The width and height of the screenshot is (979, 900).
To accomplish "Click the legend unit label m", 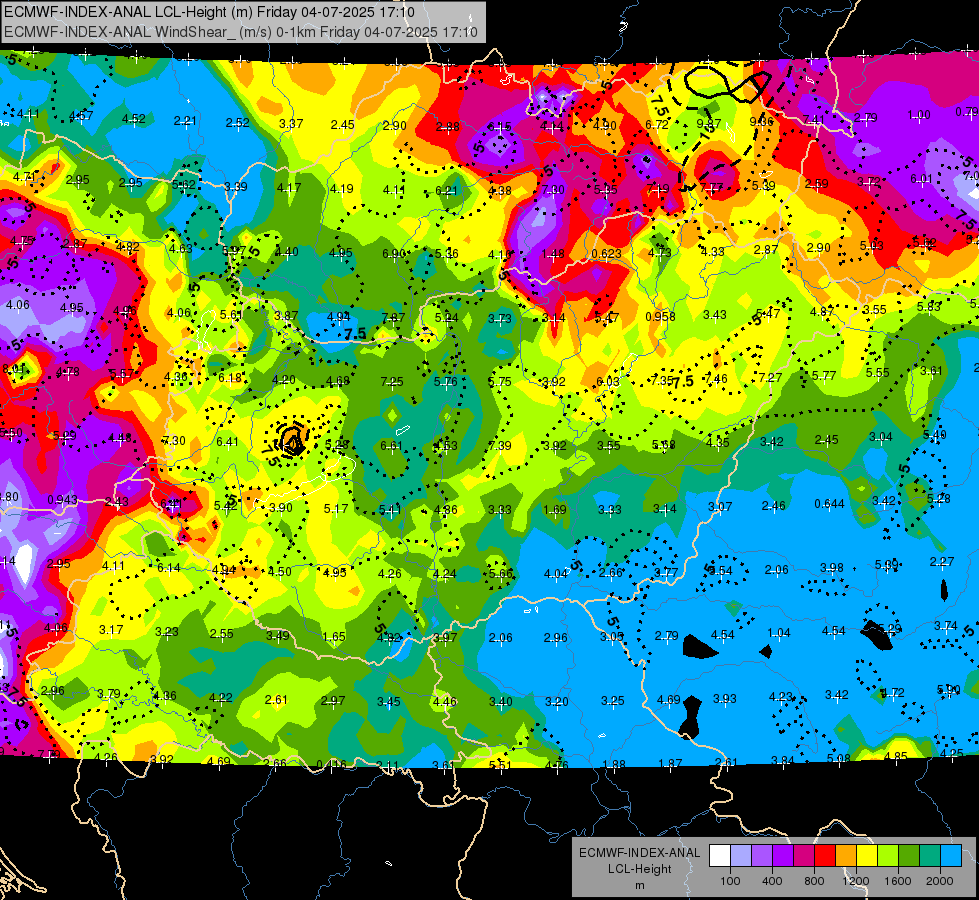I will click(x=639, y=885).
